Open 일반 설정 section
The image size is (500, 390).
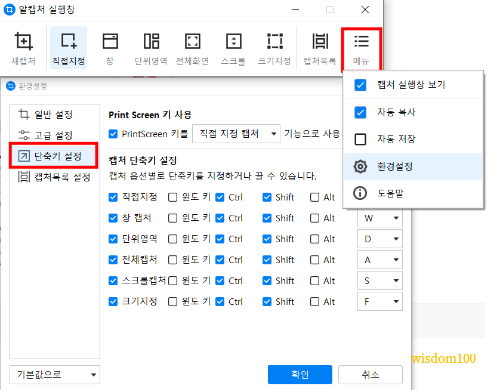[46, 114]
